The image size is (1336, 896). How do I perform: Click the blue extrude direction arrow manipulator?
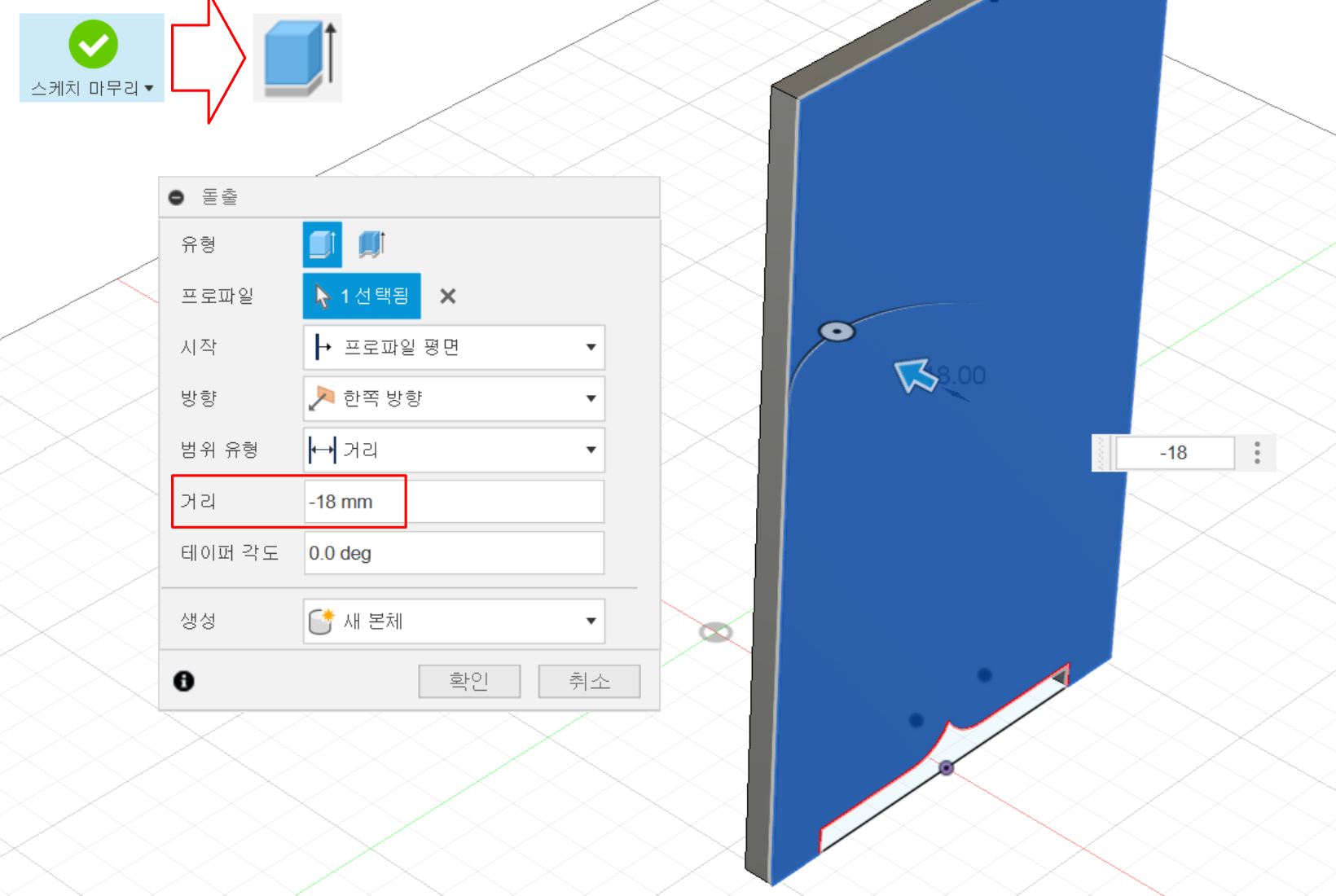[916, 376]
